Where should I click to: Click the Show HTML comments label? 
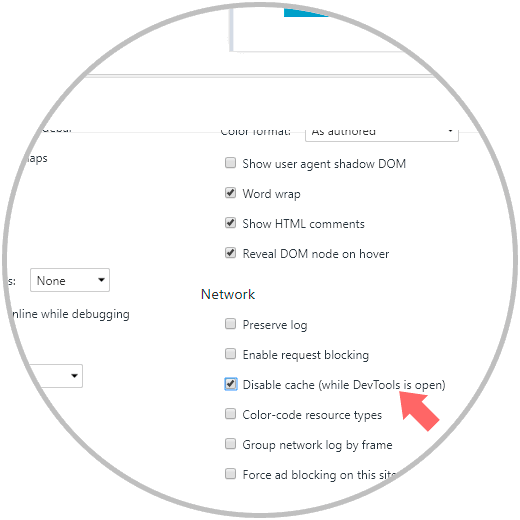[304, 224]
